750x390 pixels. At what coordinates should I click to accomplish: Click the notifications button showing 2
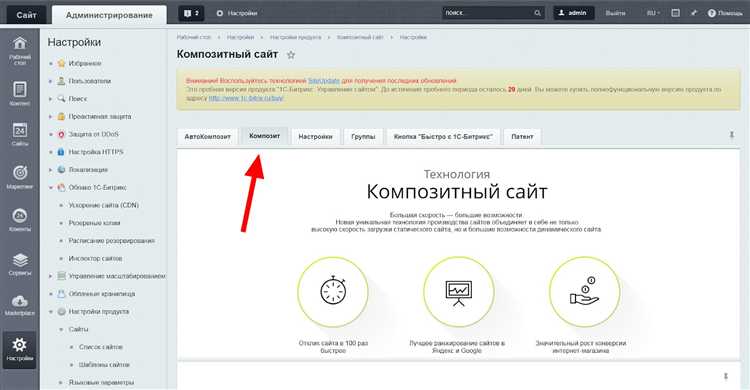click(191, 13)
